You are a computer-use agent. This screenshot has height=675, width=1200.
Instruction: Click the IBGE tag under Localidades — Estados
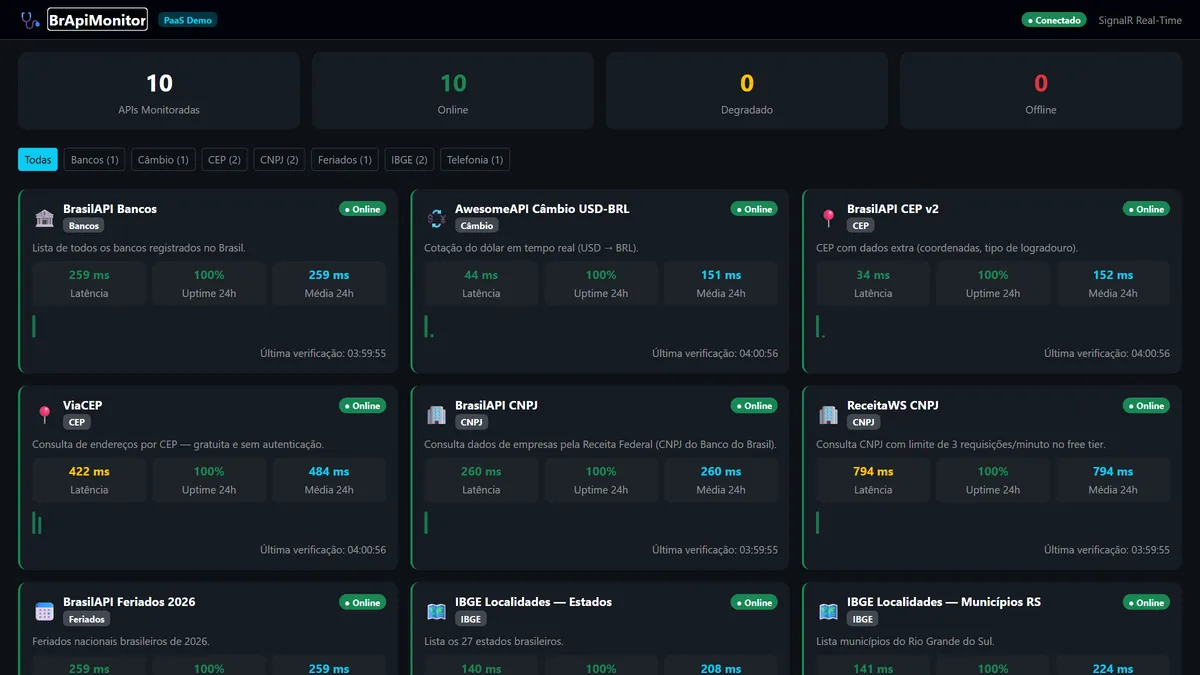click(471, 620)
